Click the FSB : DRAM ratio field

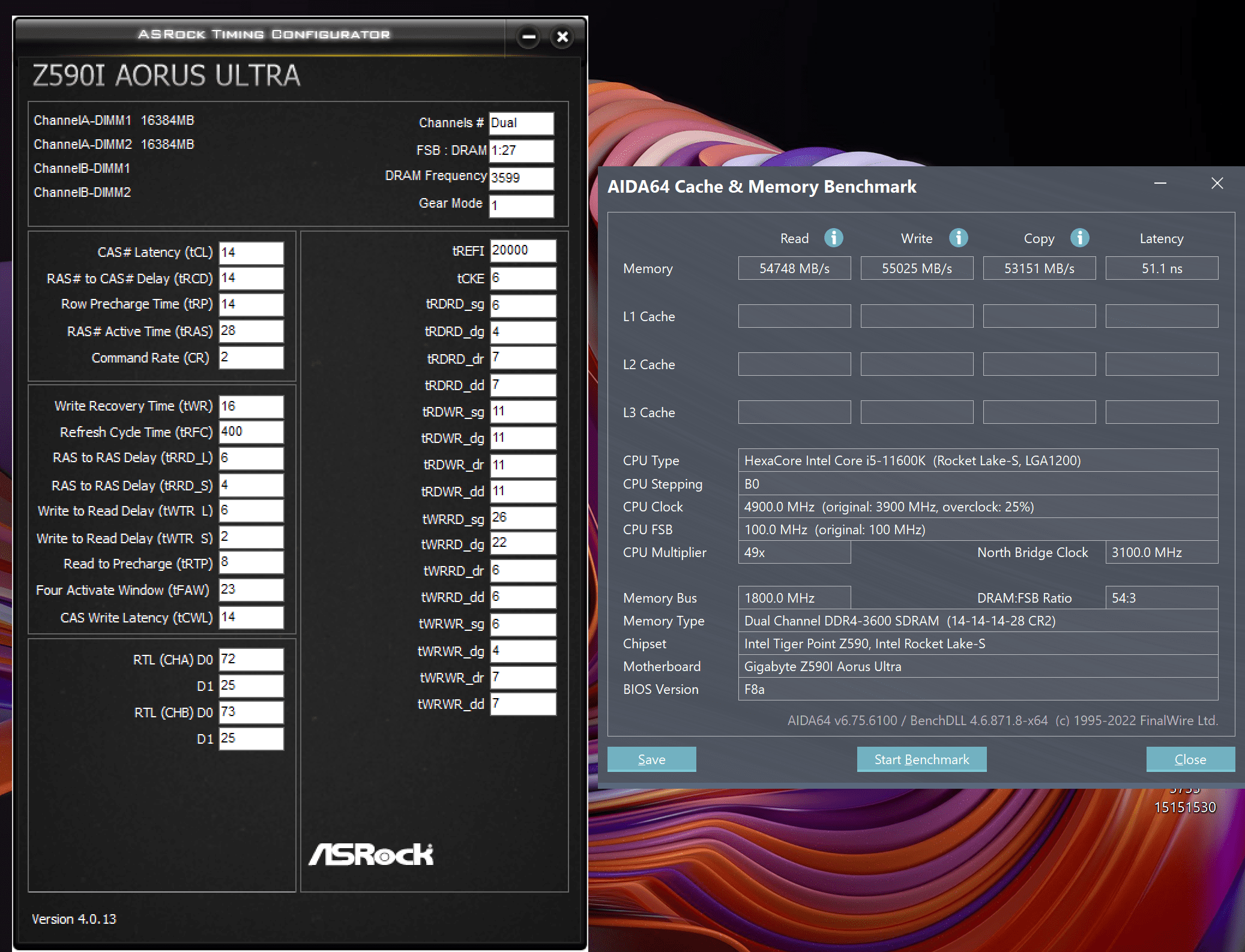(x=521, y=151)
